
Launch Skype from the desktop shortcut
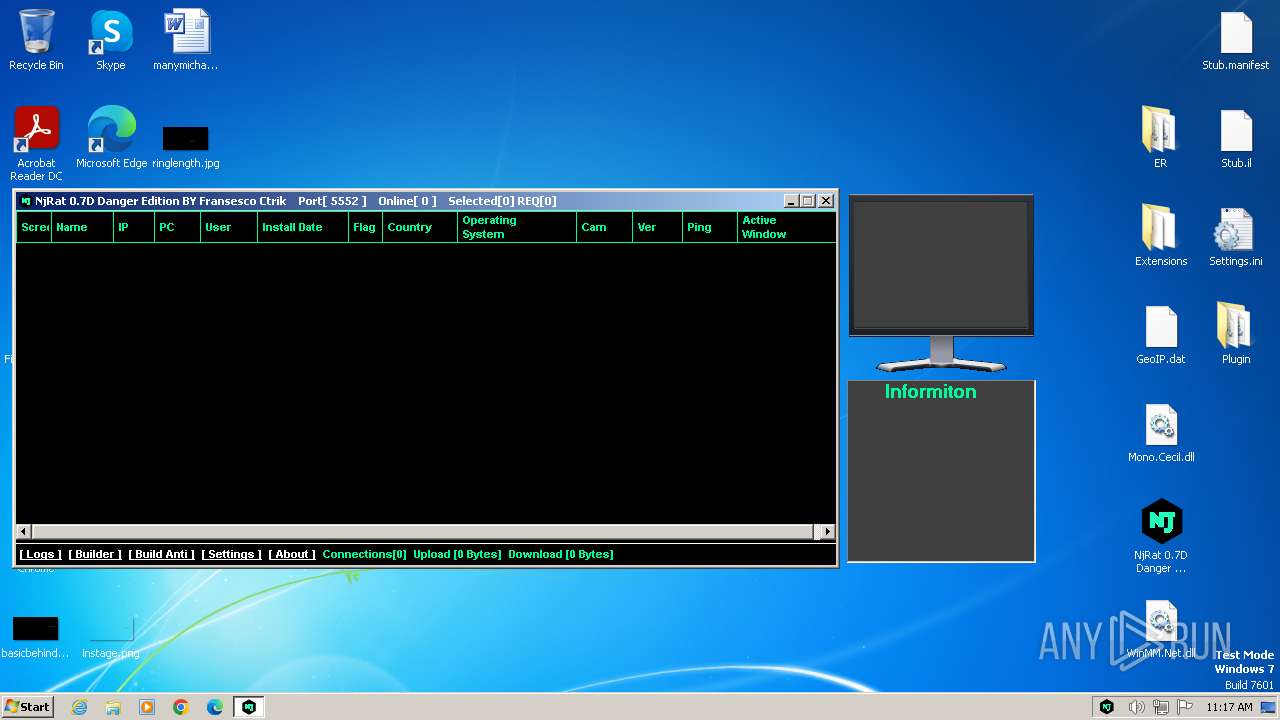[x=110, y=40]
